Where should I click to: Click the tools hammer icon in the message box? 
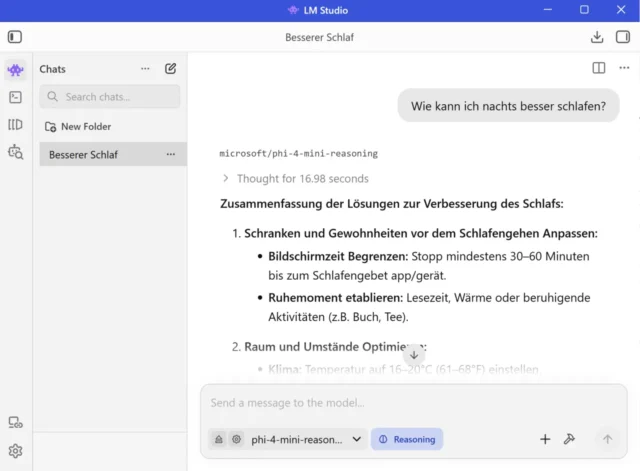570,439
